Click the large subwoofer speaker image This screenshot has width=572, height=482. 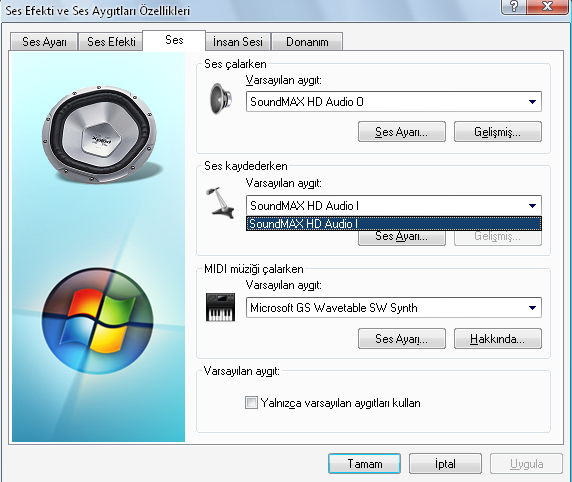click(99, 135)
